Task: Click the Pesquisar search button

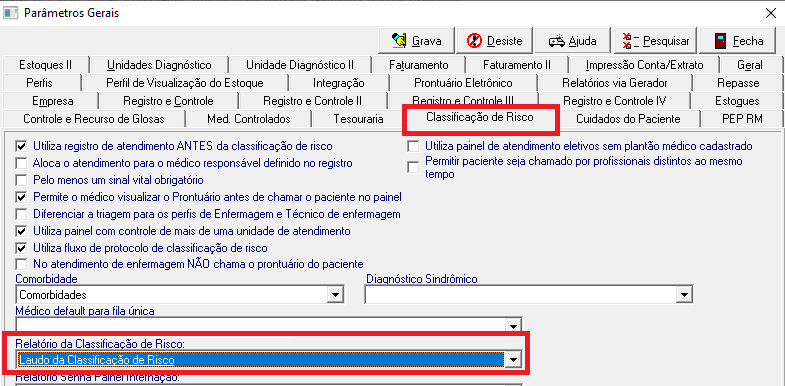Action: (x=655, y=41)
